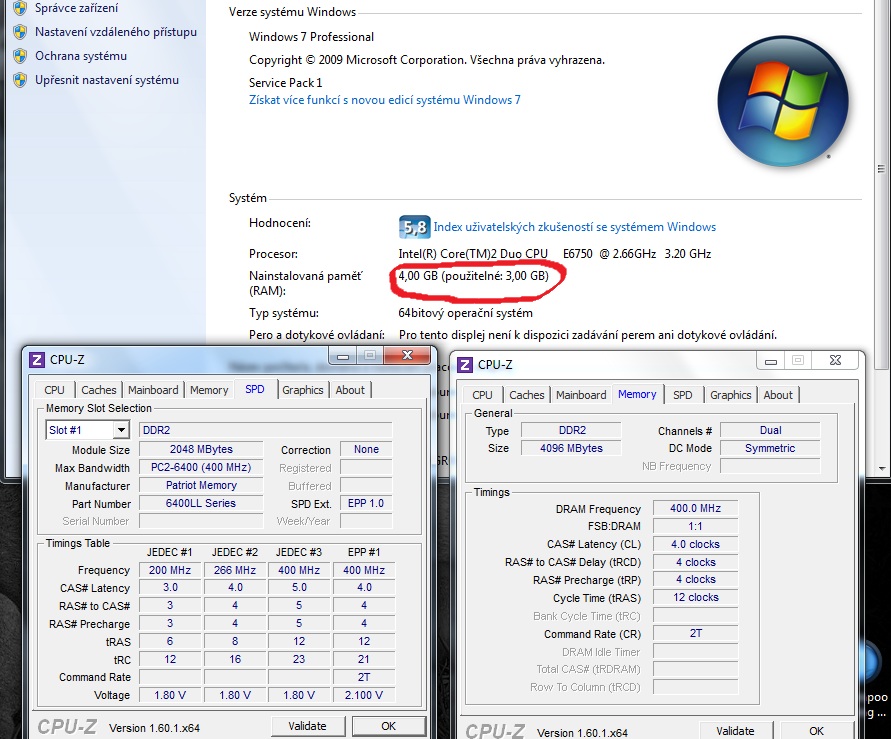Click shield icon beside Upřesnit nastavení systému

[20, 80]
